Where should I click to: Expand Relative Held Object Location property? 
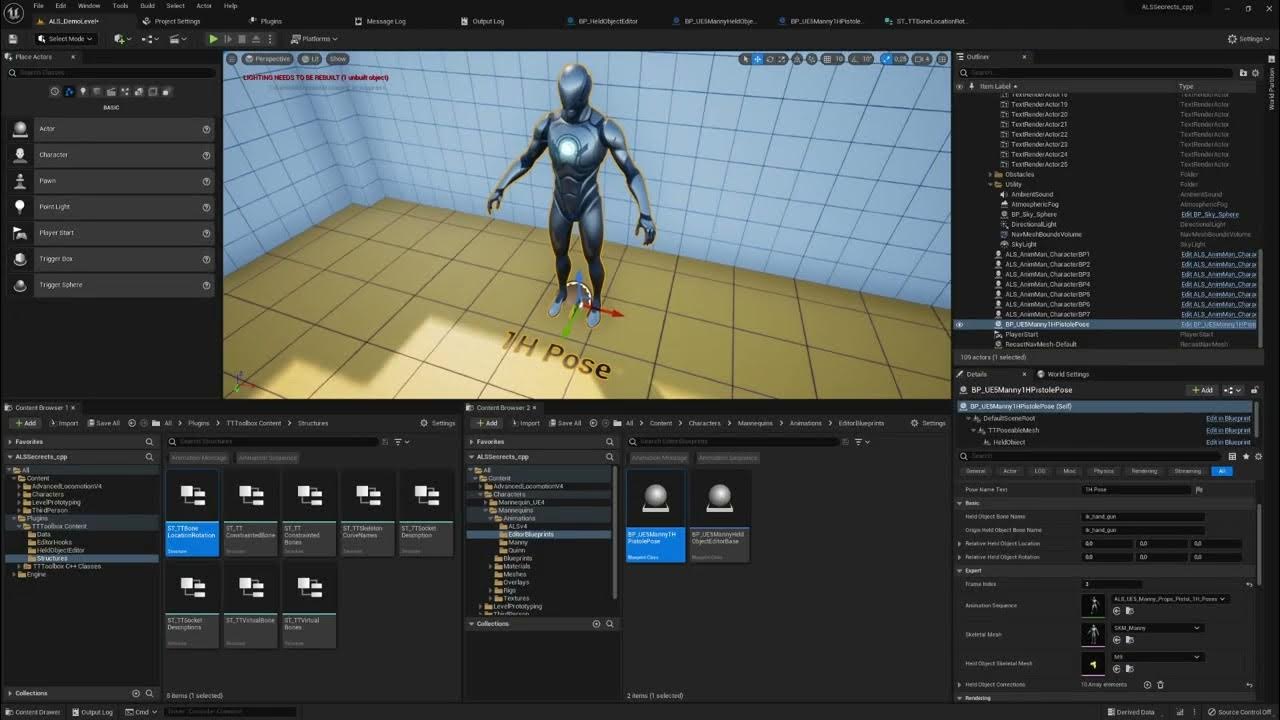960,544
